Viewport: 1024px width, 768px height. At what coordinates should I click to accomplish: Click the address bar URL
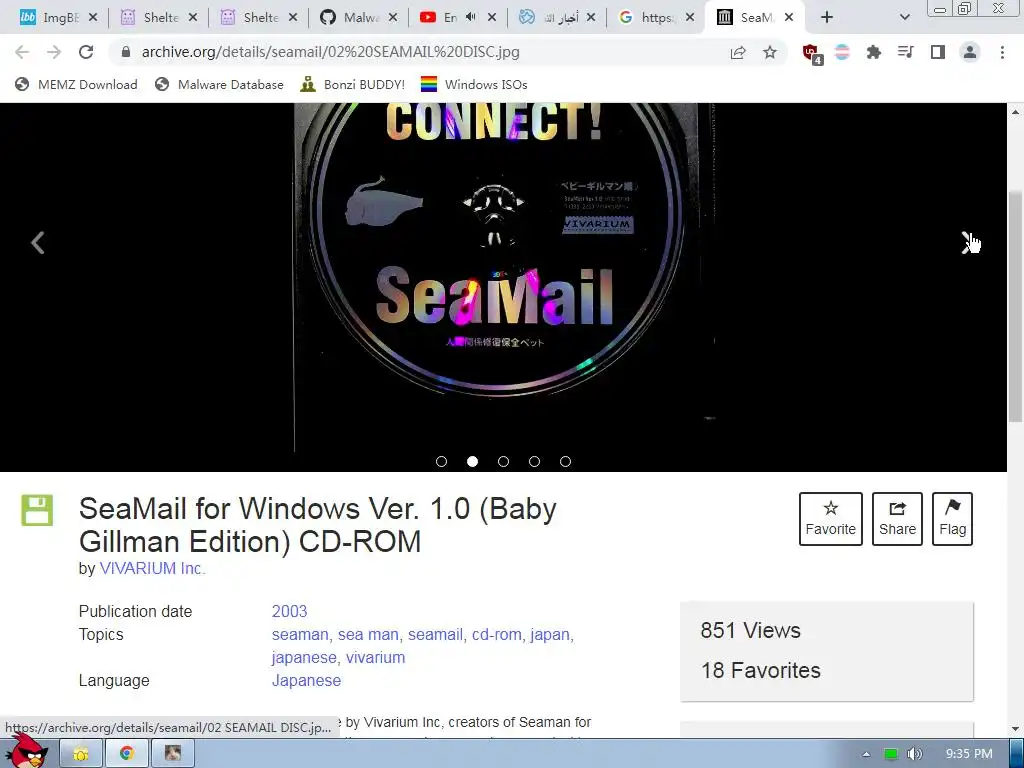coord(330,52)
